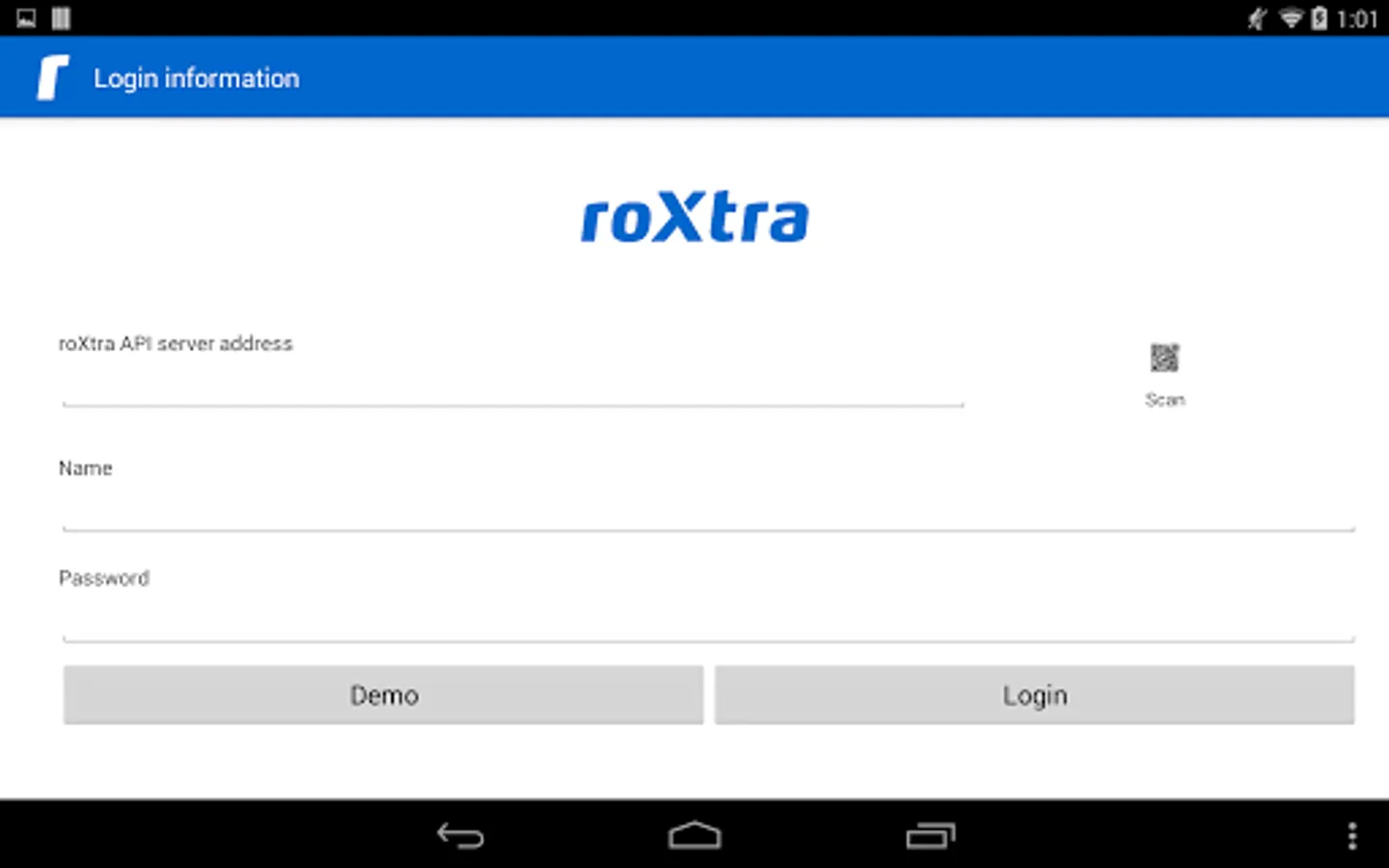Tap the QR code Scan icon
Screen dimensions: 1389x868
coord(1164,358)
